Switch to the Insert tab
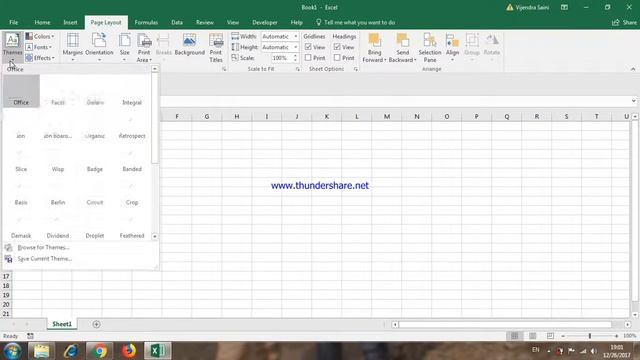This screenshot has width=640, height=360. (x=70, y=22)
